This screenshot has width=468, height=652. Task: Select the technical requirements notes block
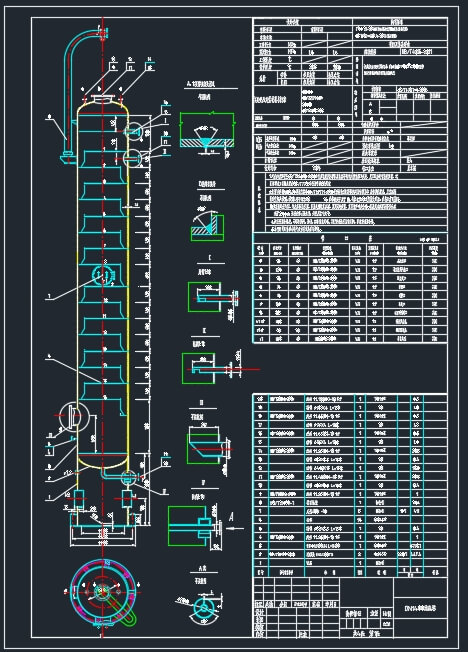(350, 203)
